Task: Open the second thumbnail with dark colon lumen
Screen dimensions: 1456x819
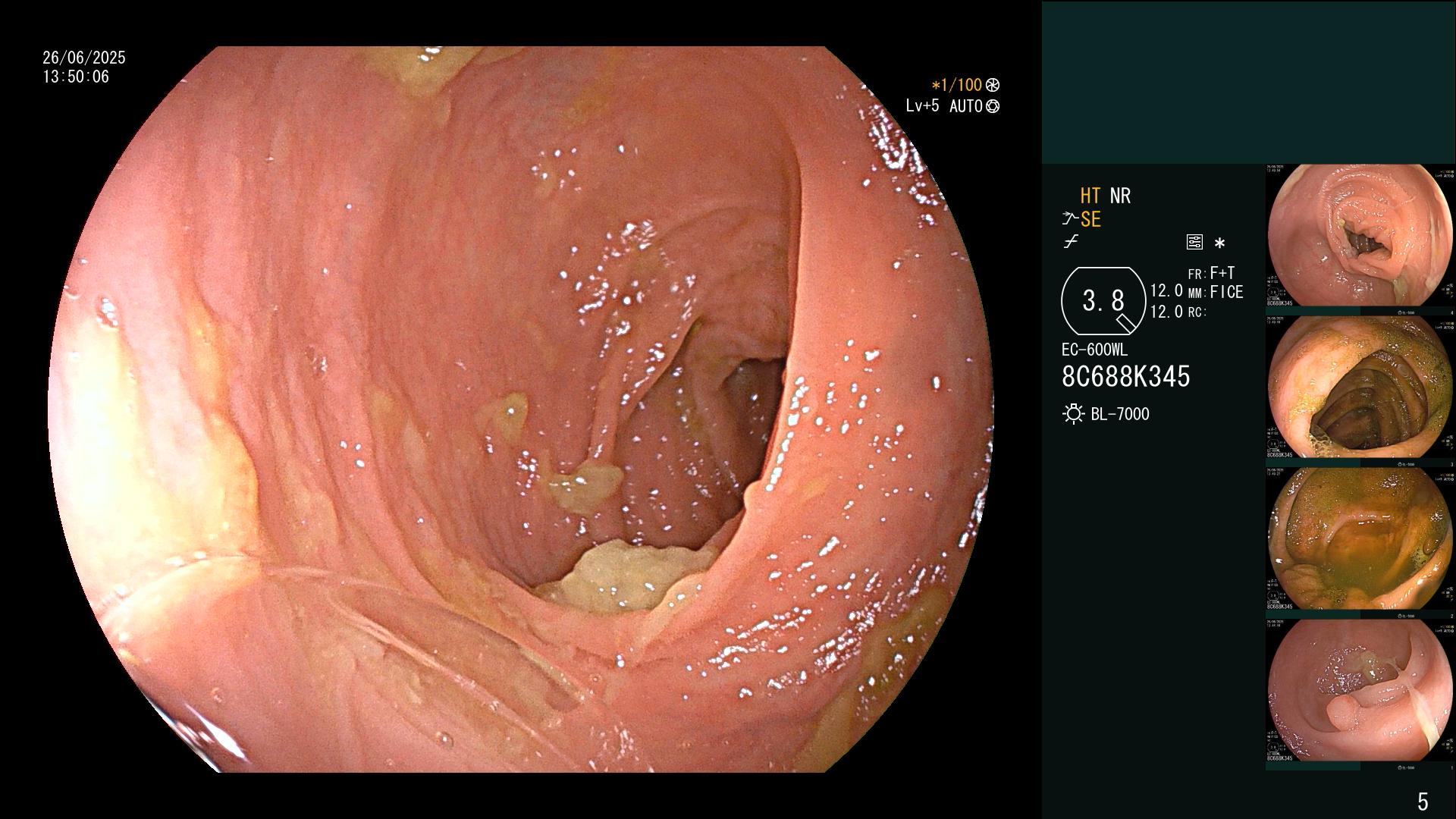Action: (x=1360, y=388)
